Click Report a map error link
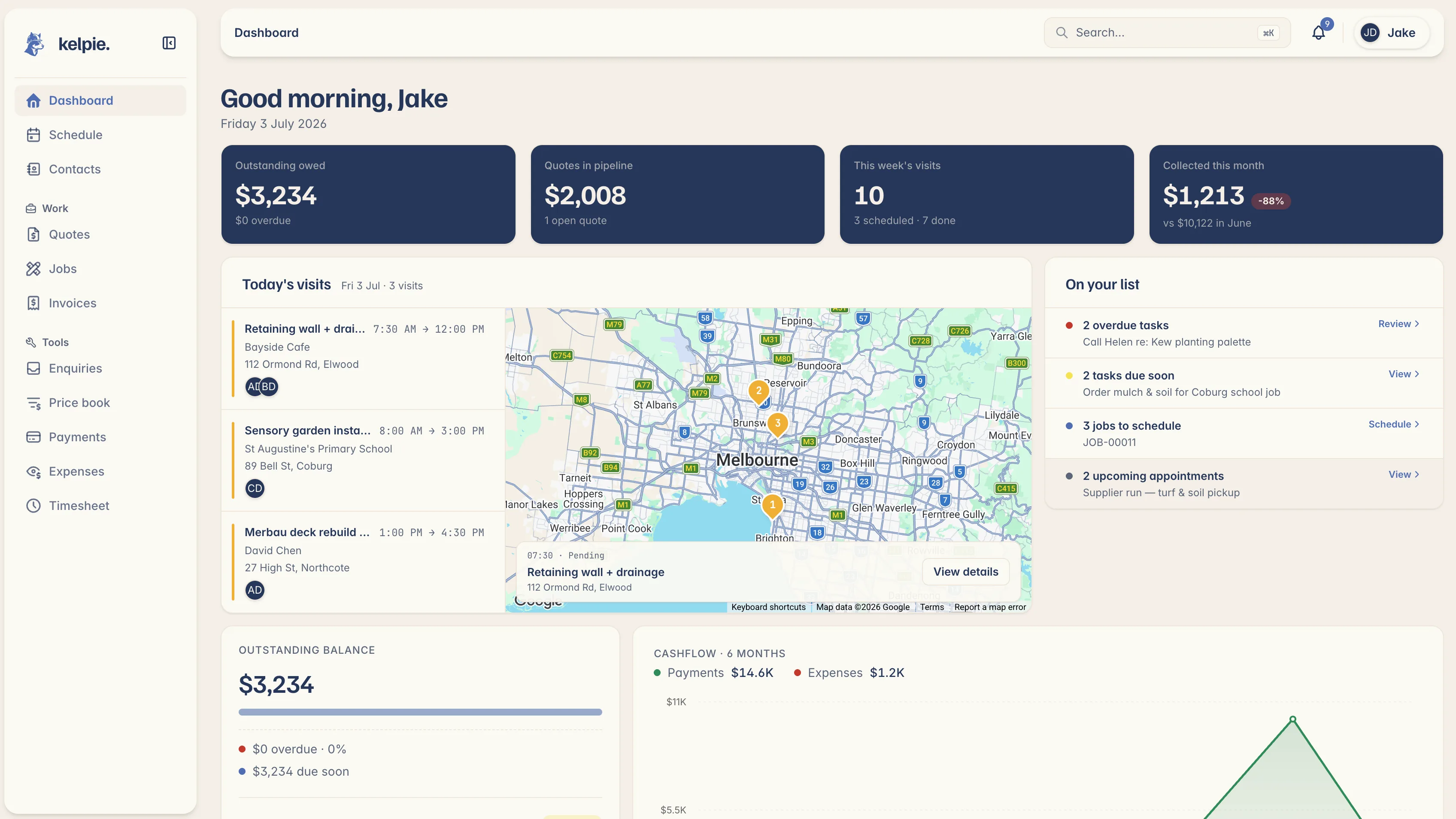This screenshot has width=1456, height=819. coord(990,608)
